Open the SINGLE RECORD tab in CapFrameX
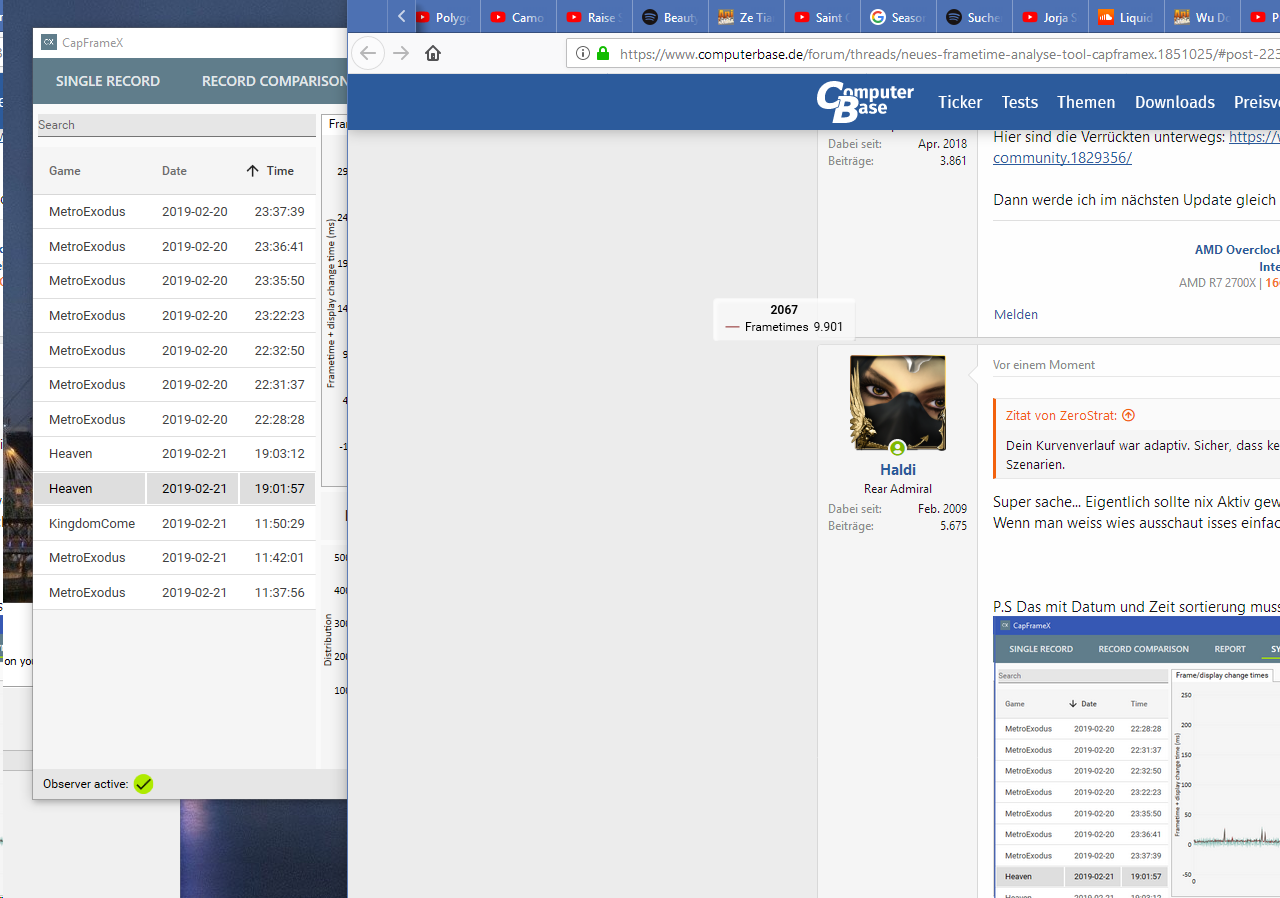 coord(108,81)
